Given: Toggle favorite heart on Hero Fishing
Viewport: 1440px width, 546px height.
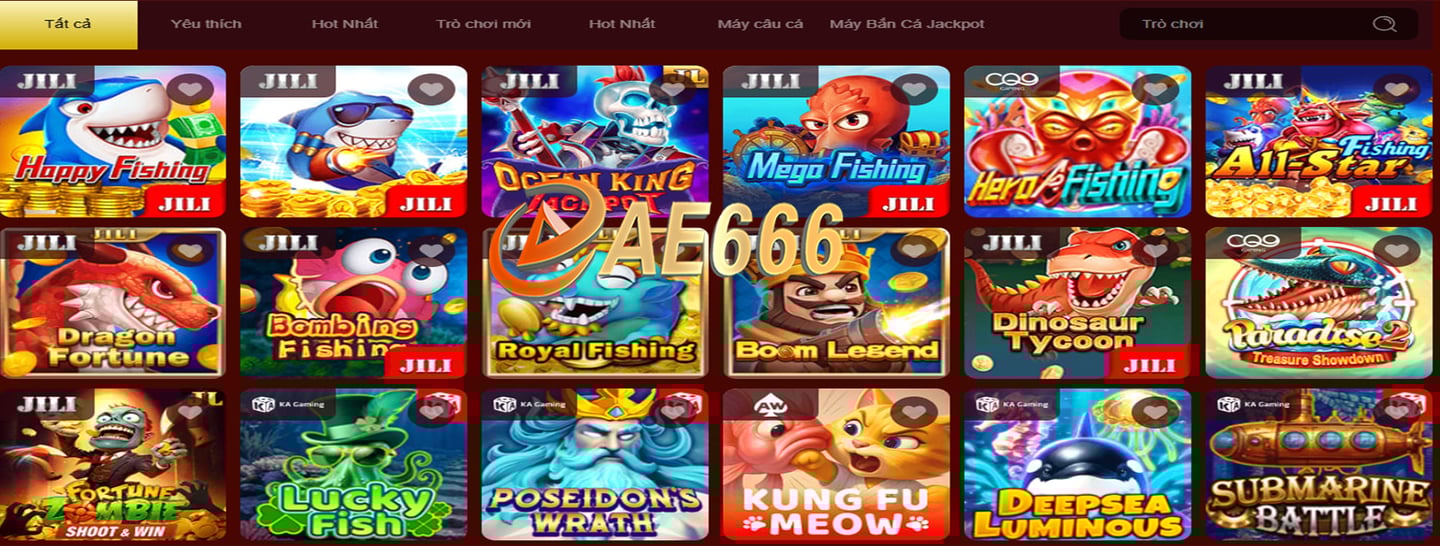Looking at the screenshot, I should click(1155, 90).
